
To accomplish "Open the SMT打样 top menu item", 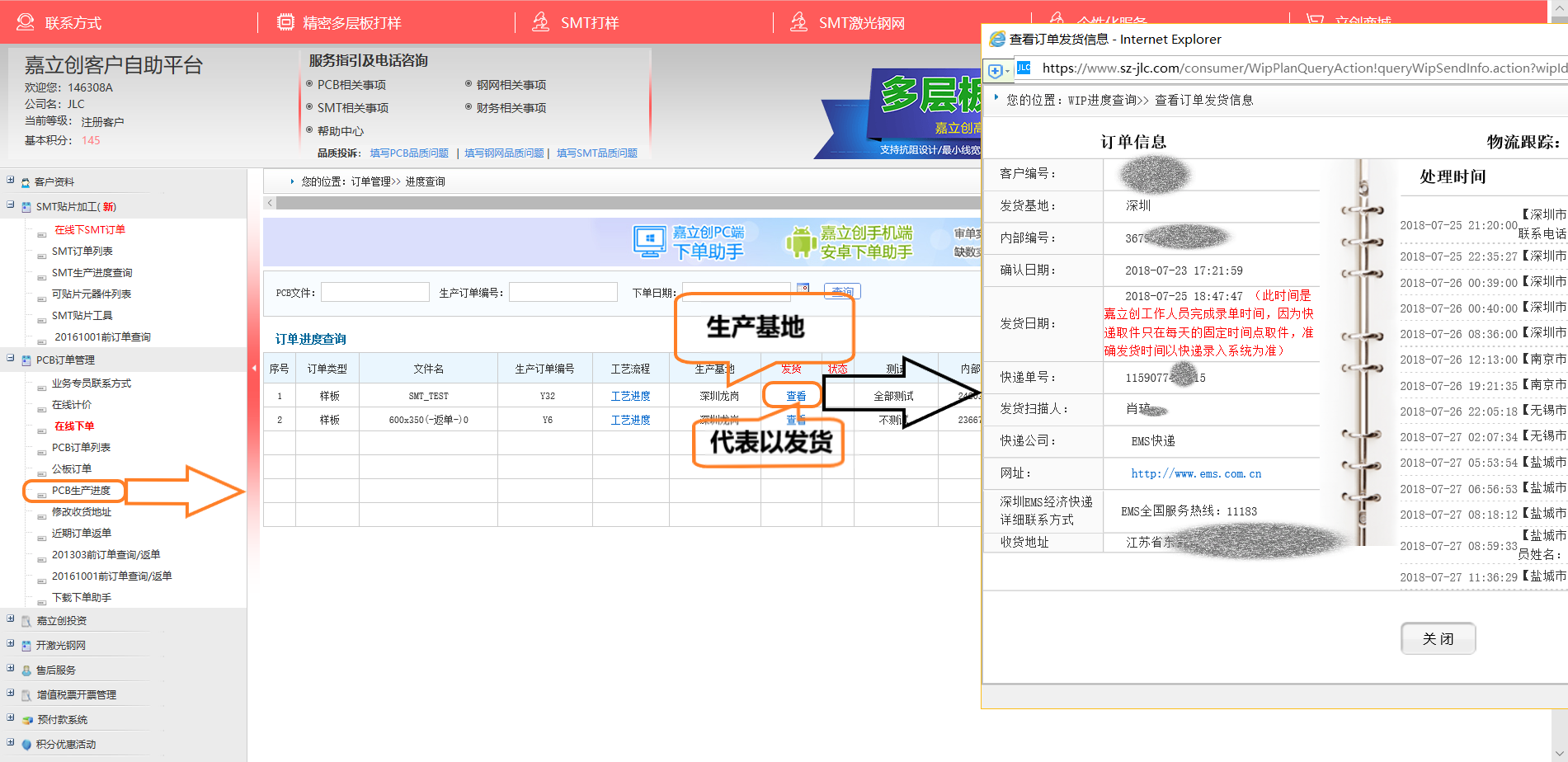I will coord(589,23).
